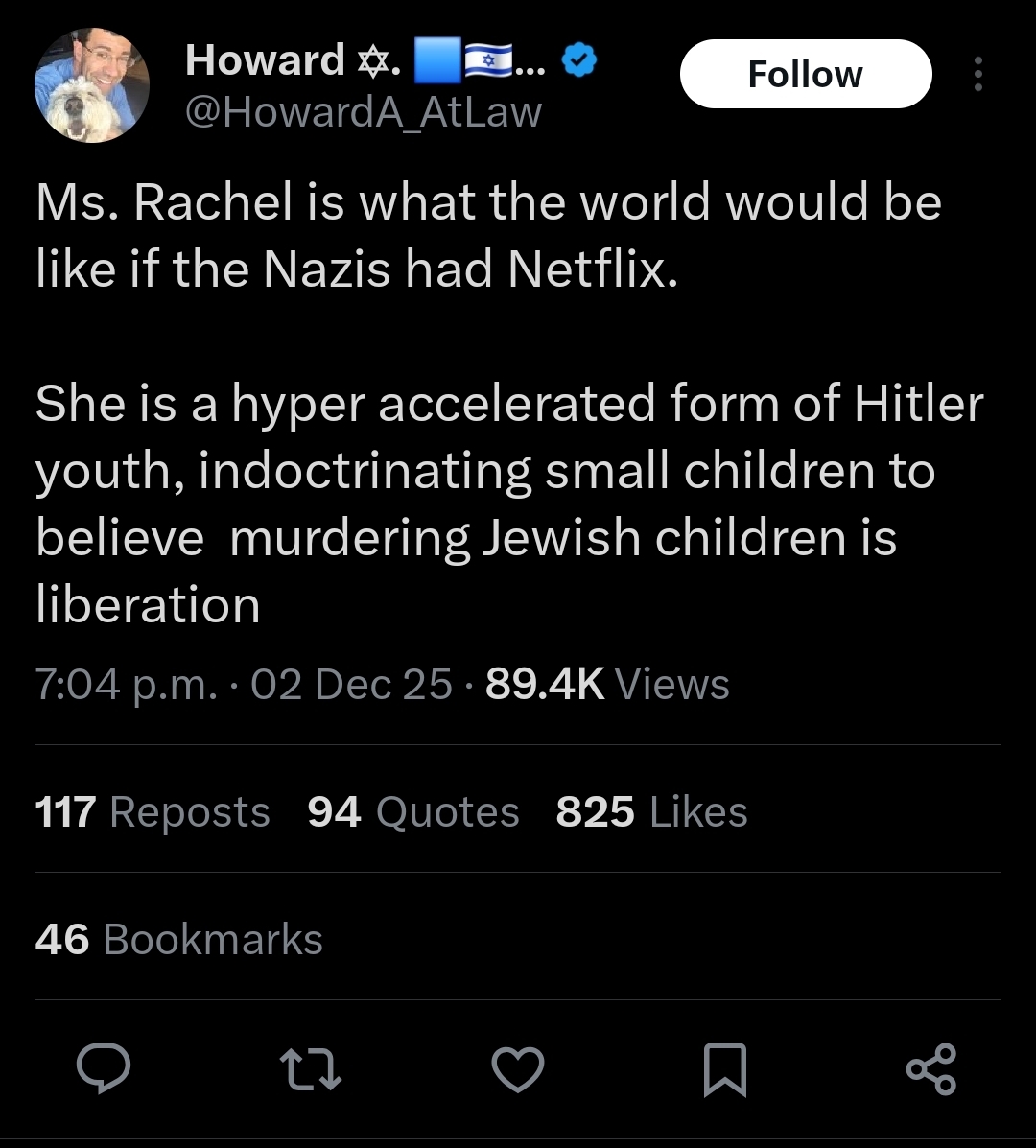This screenshot has width=1036, height=1148.
Task: Open the Howard display name profile link
Action: [264, 60]
